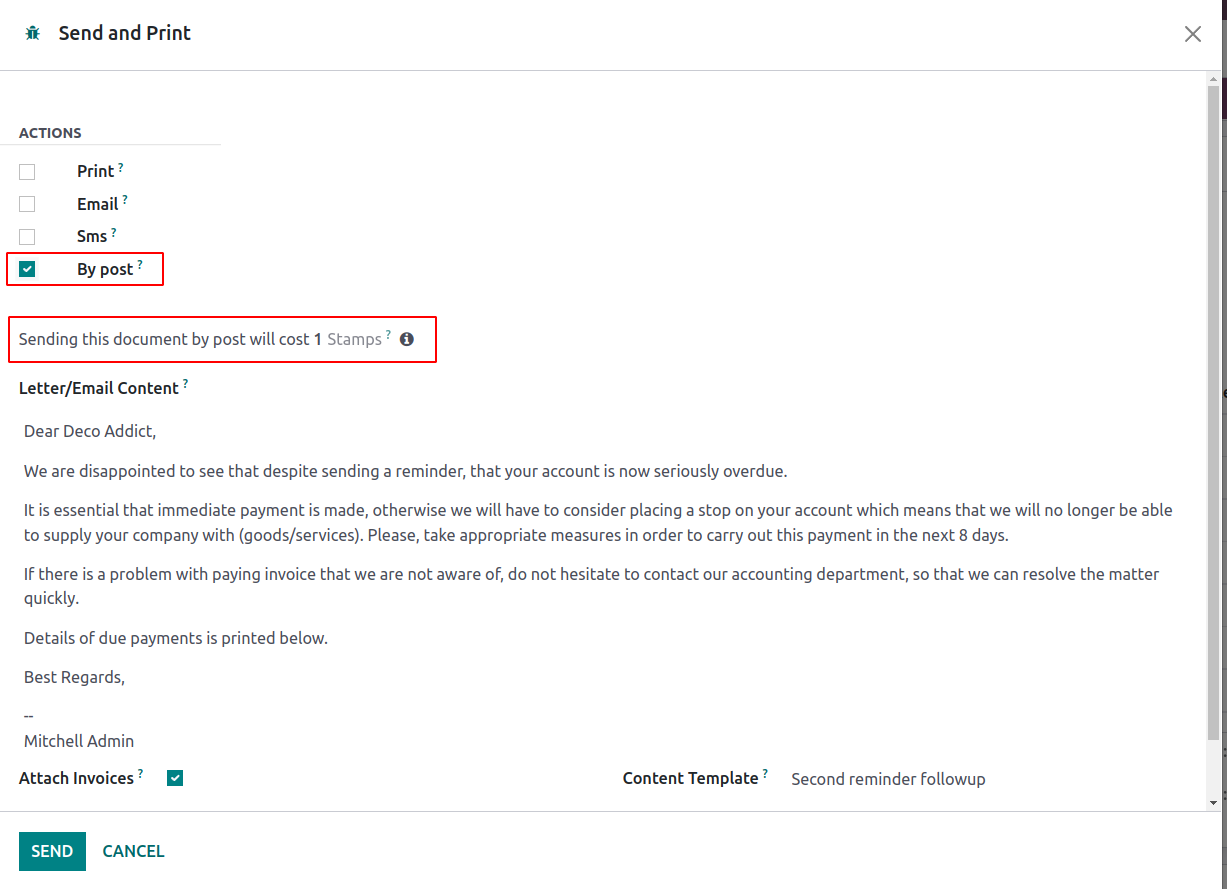The height and width of the screenshot is (889, 1227).
Task: Click help mark beside Letter/Email Content
Action: tap(186, 384)
